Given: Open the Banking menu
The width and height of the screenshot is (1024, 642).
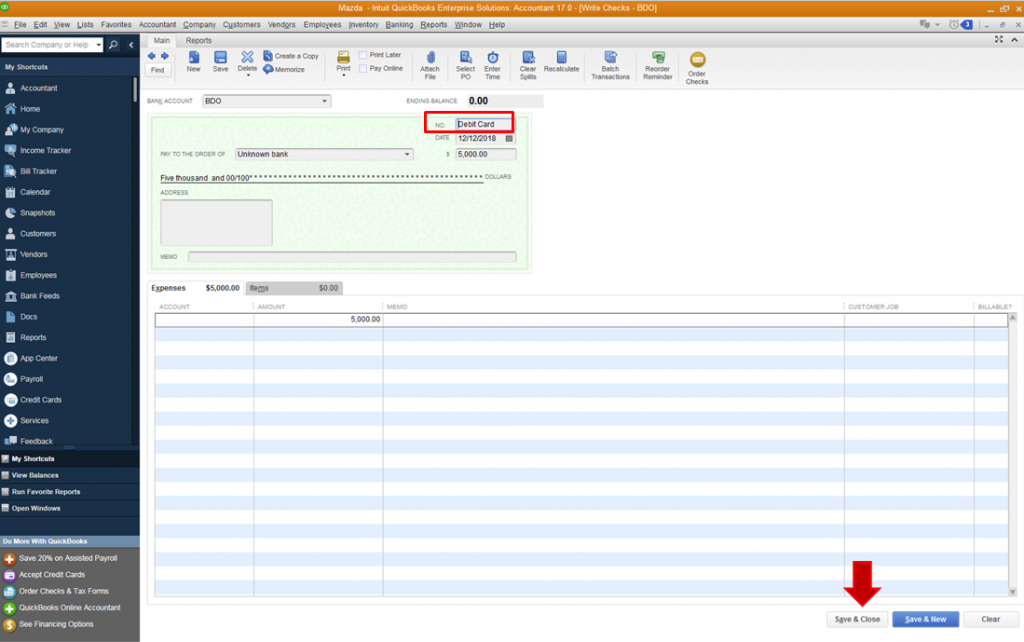Looking at the screenshot, I should click(x=398, y=25).
